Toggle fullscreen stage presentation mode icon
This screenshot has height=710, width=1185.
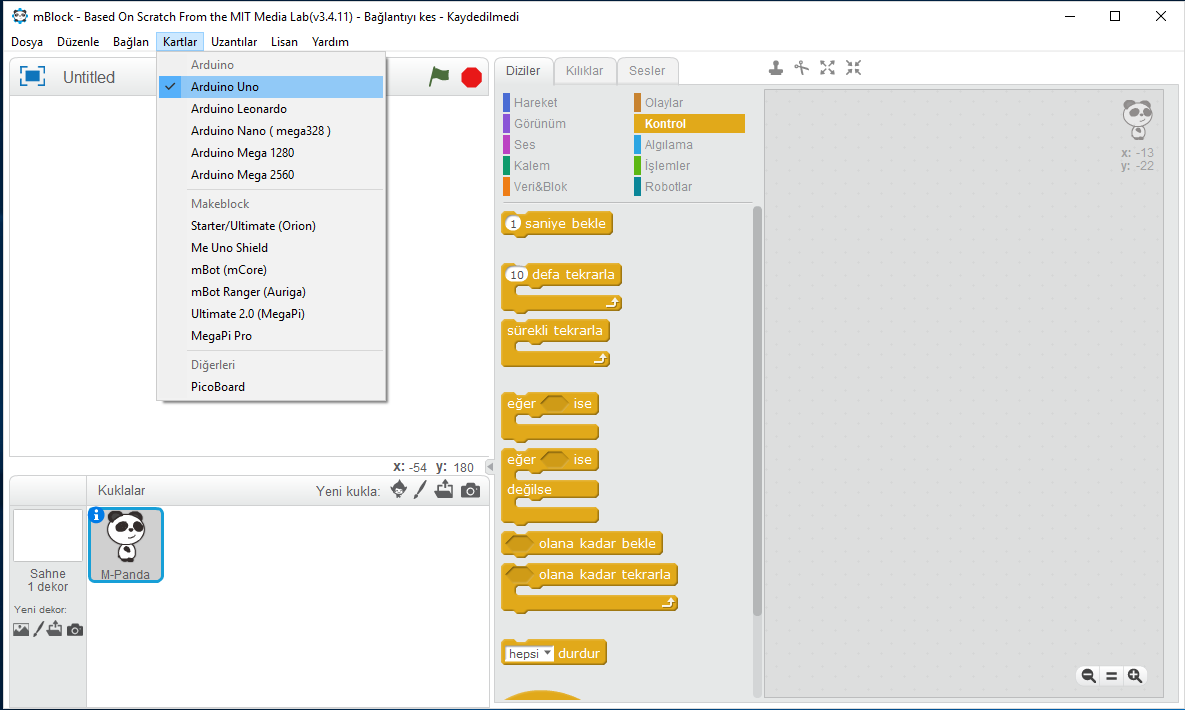point(33,77)
